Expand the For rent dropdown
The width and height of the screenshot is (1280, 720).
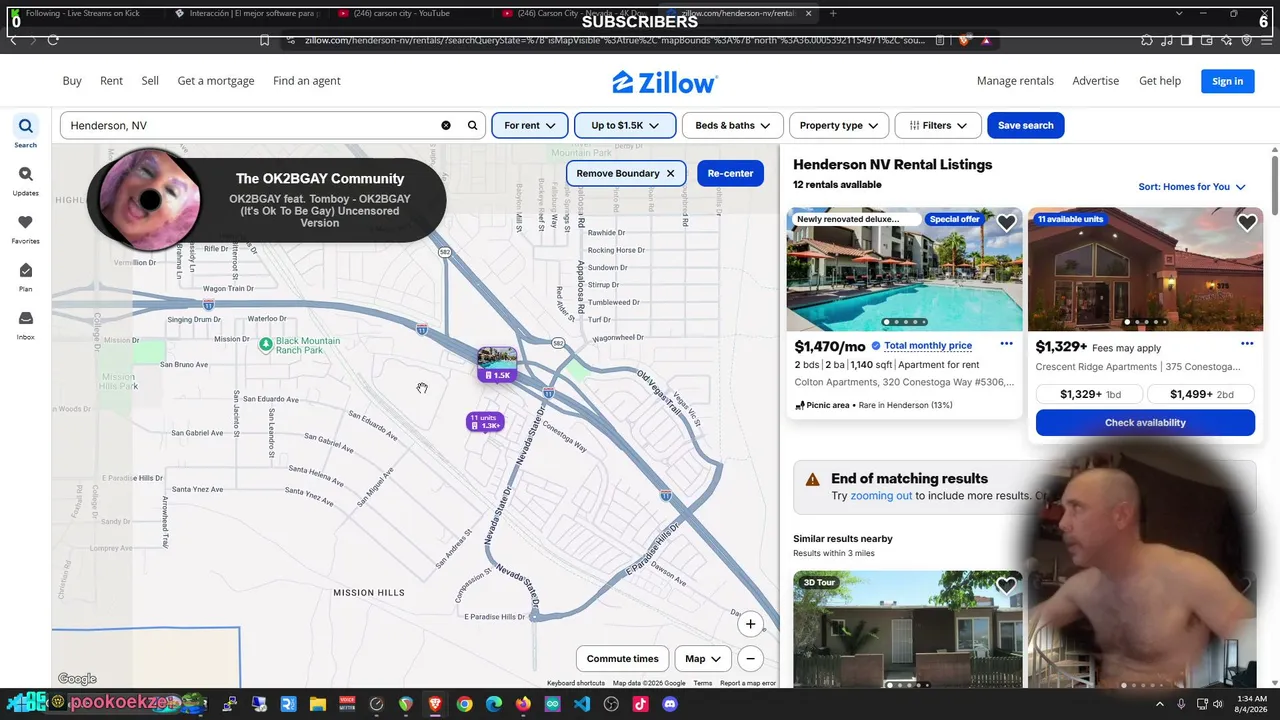pyautogui.click(x=530, y=125)
